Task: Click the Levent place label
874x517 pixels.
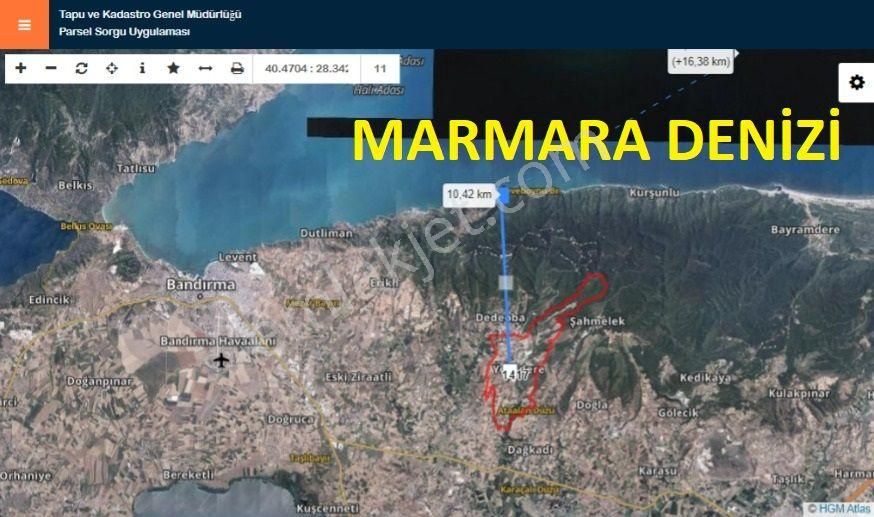Action: pos(237,257)
